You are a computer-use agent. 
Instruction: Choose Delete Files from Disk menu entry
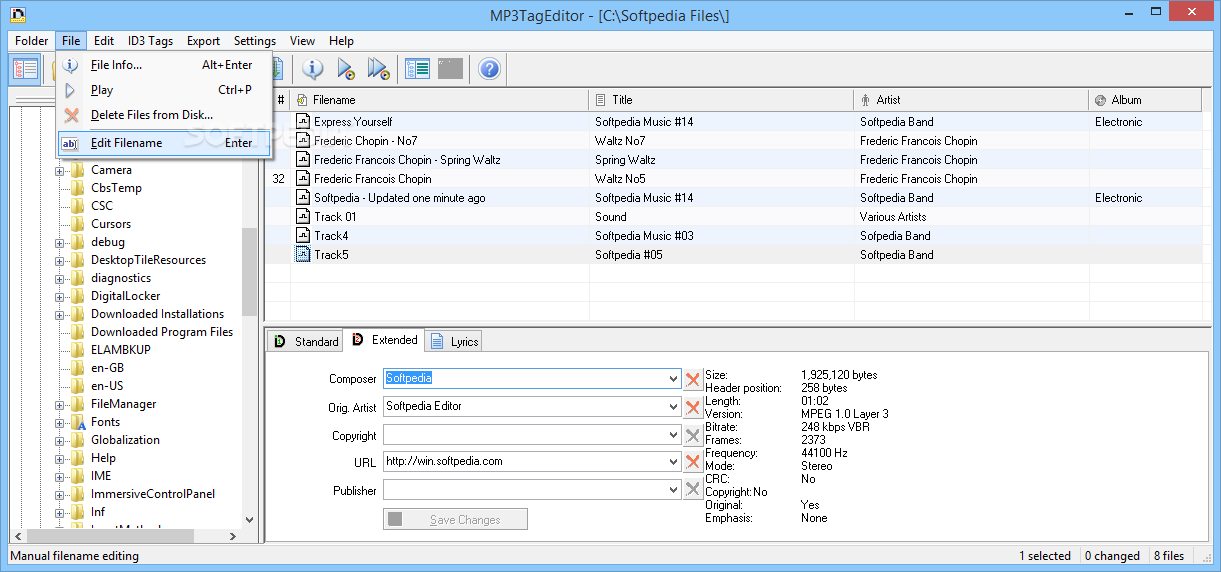tap(164, 115)
